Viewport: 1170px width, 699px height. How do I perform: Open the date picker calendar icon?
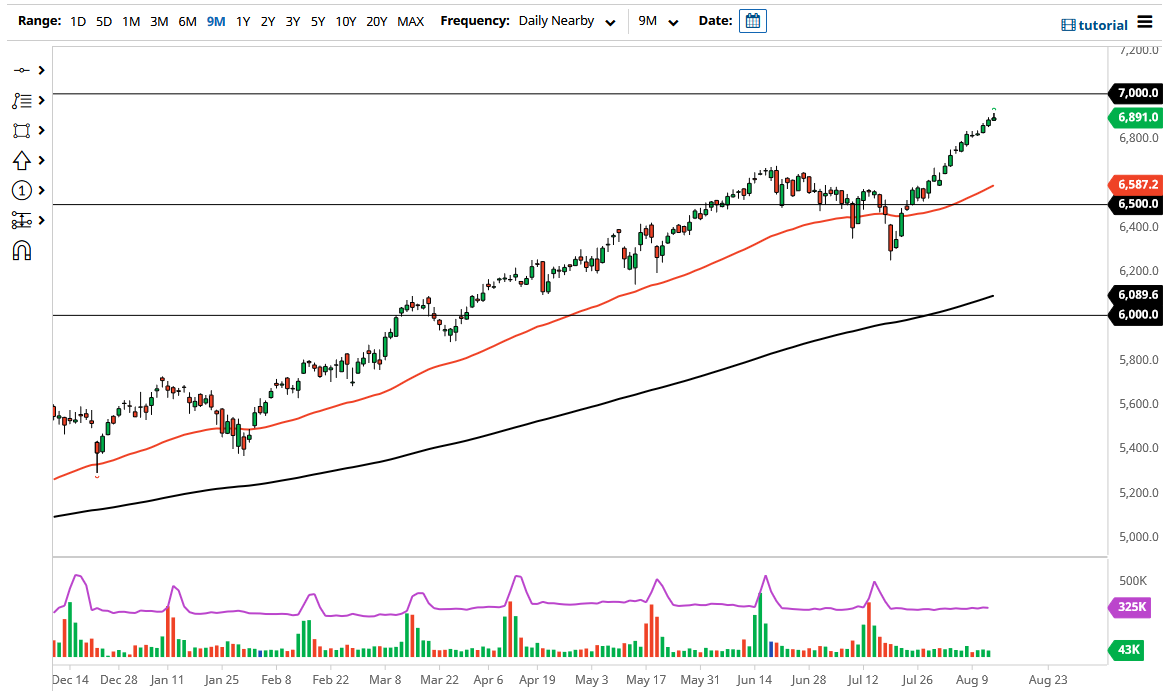click(x=751, y=20)
